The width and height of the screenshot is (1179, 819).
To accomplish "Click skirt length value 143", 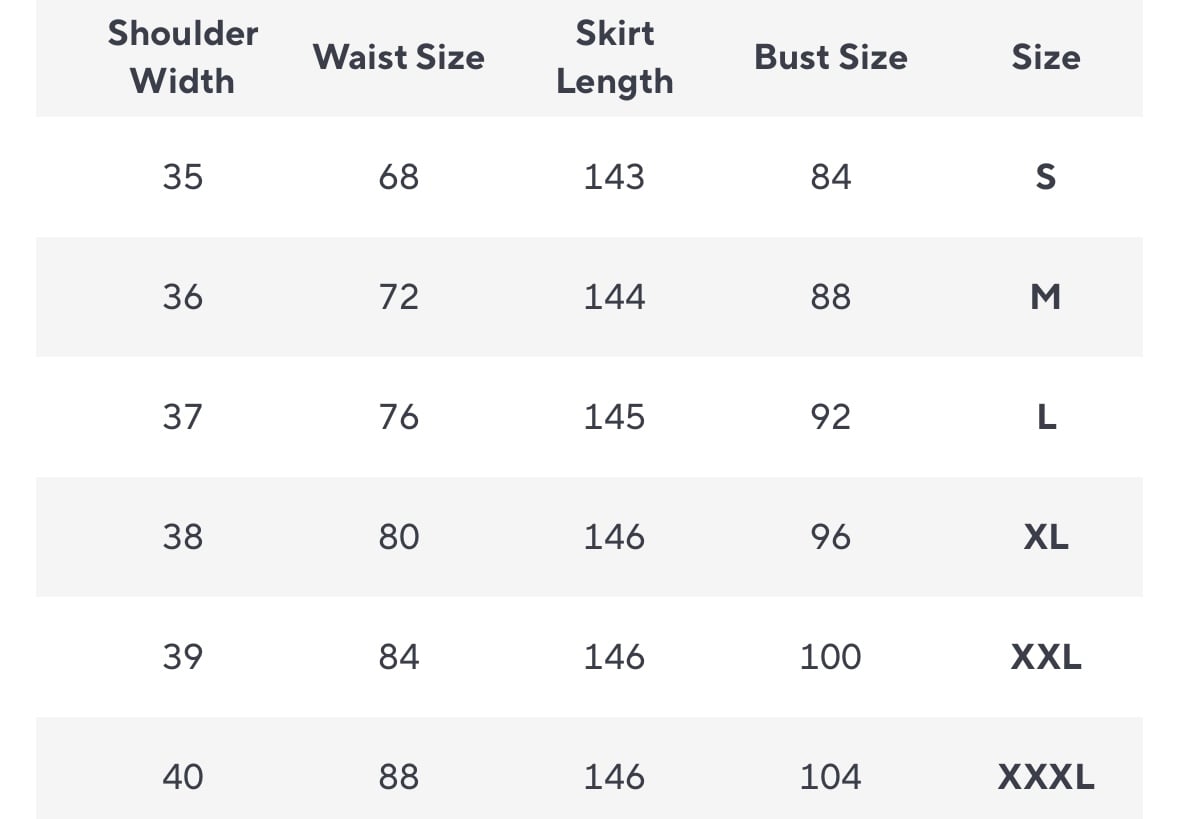I will [614, 177].
